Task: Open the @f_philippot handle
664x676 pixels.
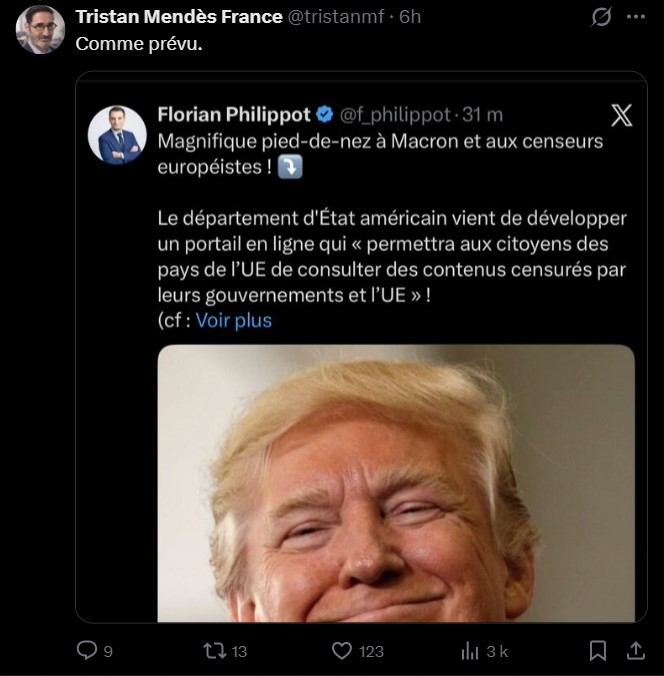Action: pos(397,115)
